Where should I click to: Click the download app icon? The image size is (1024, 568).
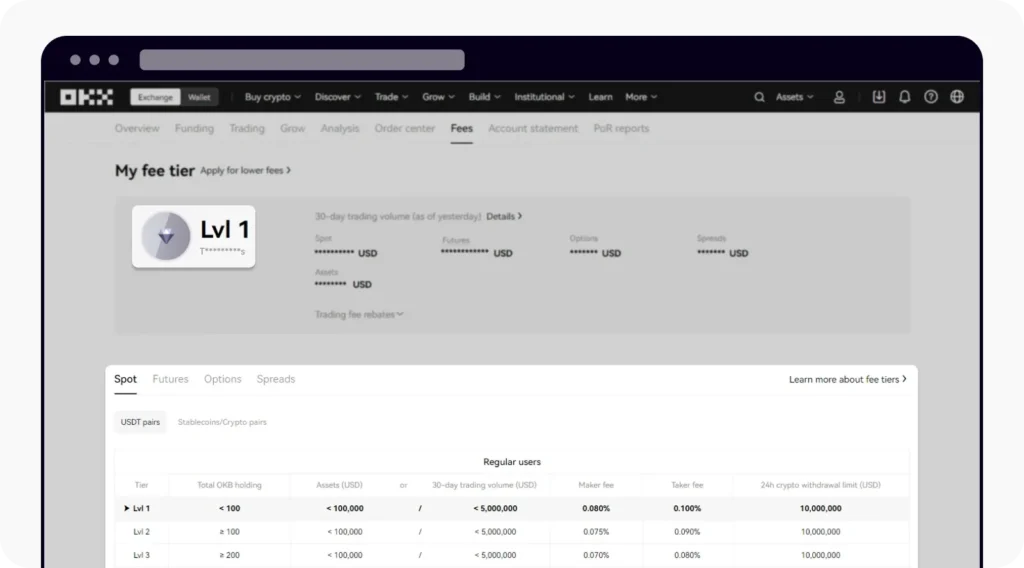click(x=879, y=97)
